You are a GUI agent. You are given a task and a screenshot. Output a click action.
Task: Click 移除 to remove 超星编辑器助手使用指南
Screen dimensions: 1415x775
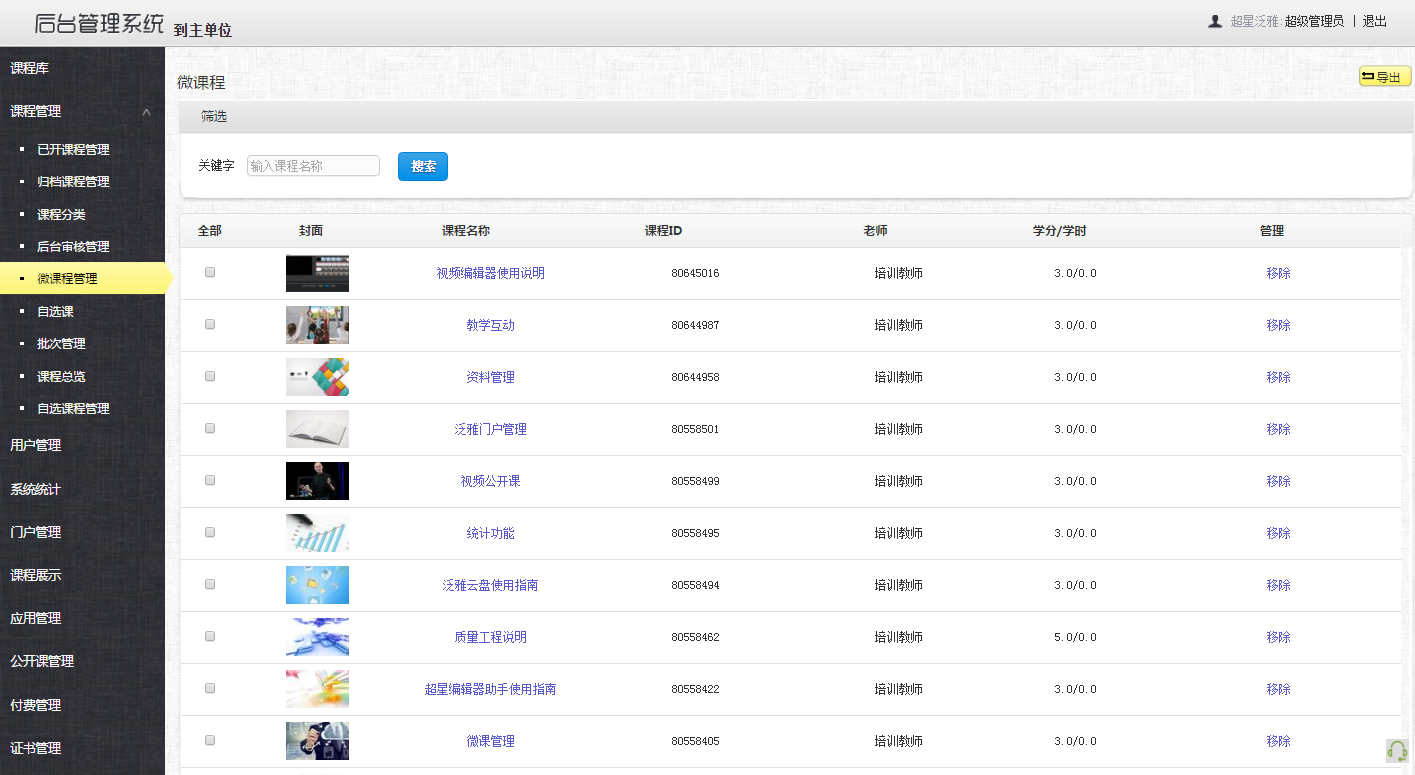tap(1278, 688)
